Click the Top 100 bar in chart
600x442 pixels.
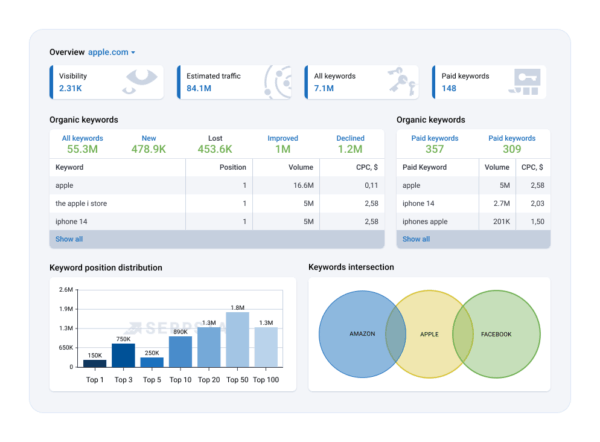tap(266, 347)
